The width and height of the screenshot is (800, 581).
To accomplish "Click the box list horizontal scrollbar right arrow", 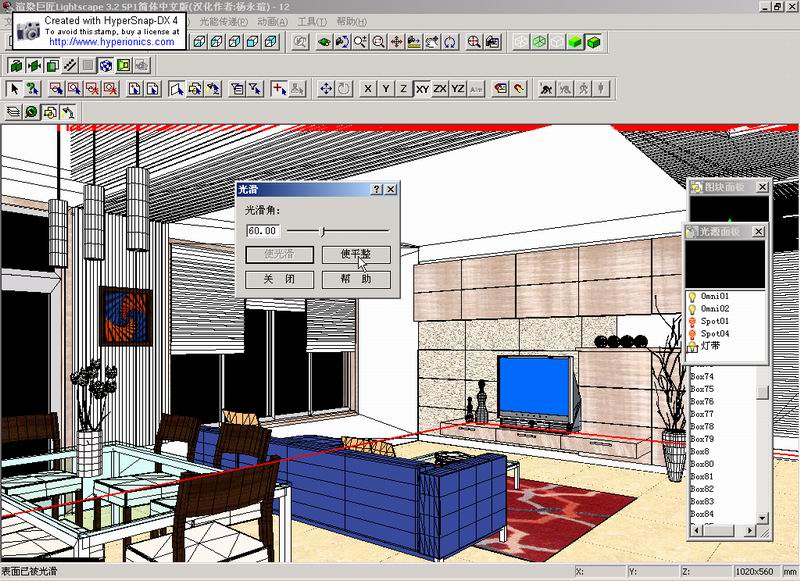I will [749, 531].
